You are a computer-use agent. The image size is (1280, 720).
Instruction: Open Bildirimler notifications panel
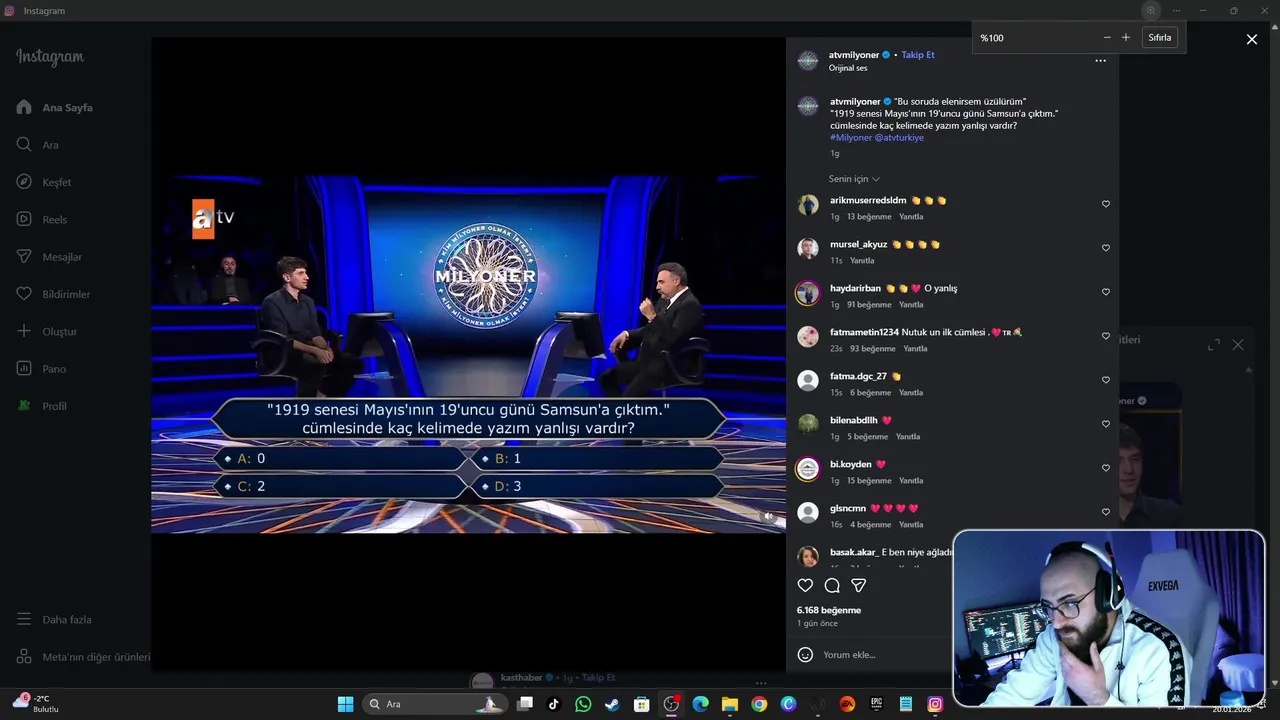53,294
